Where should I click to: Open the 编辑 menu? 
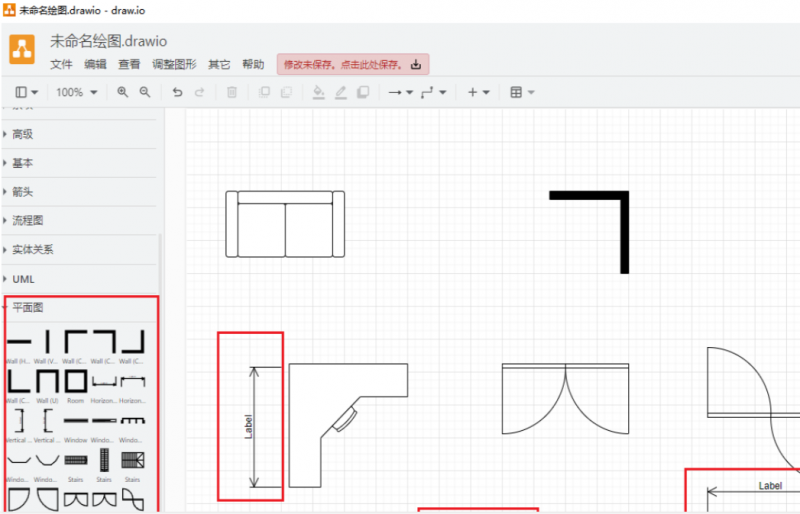(95, 64)
